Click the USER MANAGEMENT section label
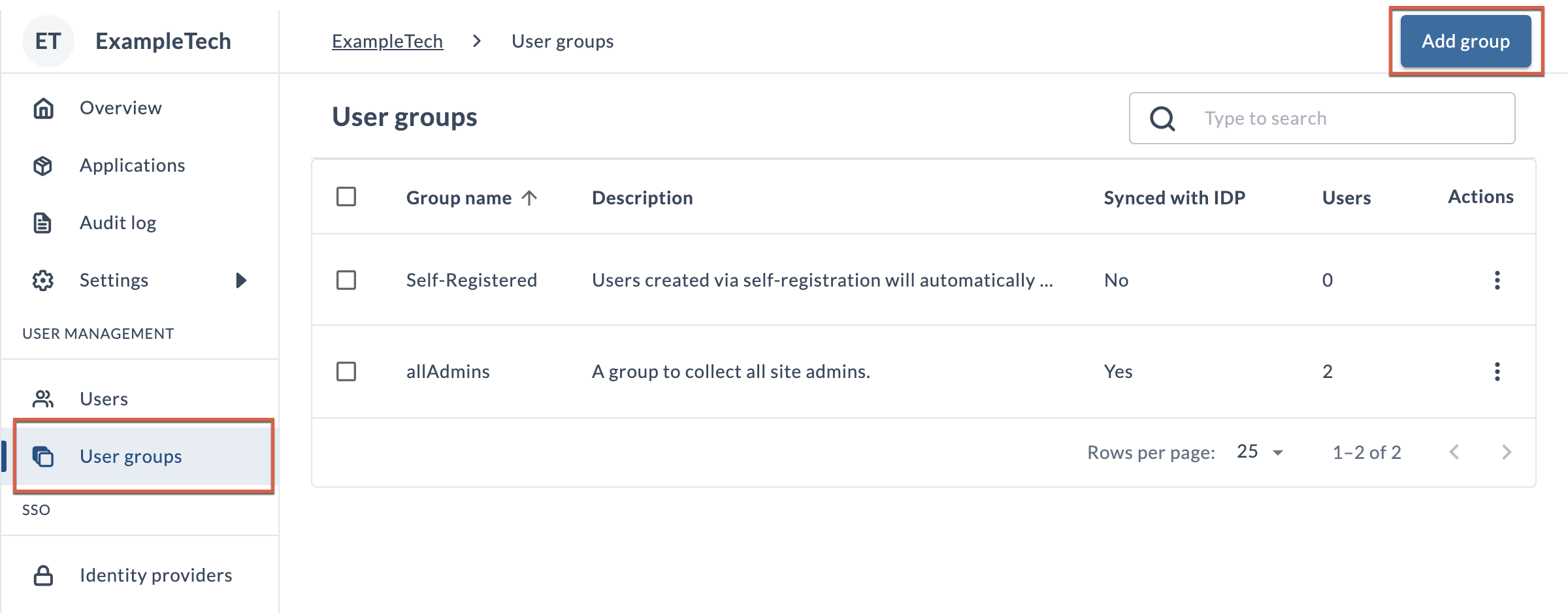This screenshot has height=613, width=1568. coord(98,334)
